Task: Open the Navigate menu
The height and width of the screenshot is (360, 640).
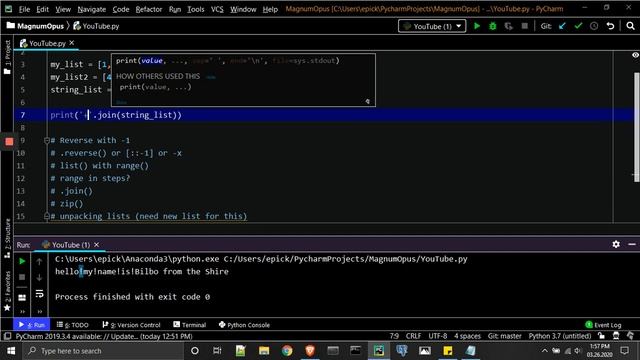Action: pyautogui.click(x=91, y=9)
